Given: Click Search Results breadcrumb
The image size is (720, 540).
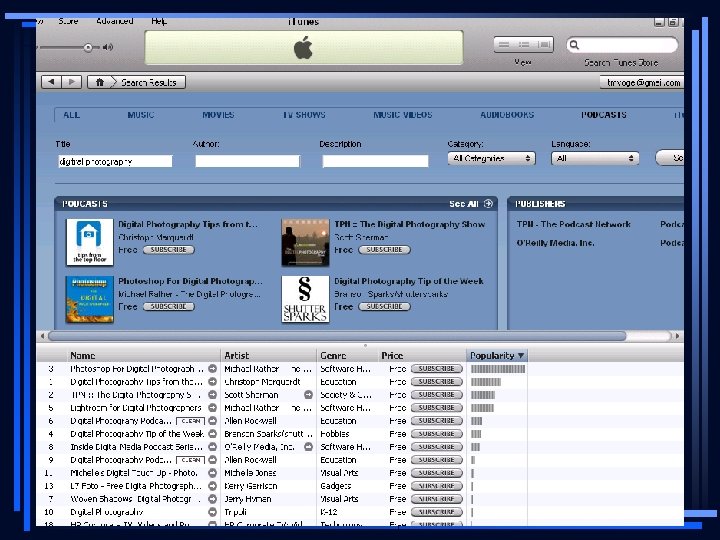Looking at the screenshot, I should tap(149, 83).
